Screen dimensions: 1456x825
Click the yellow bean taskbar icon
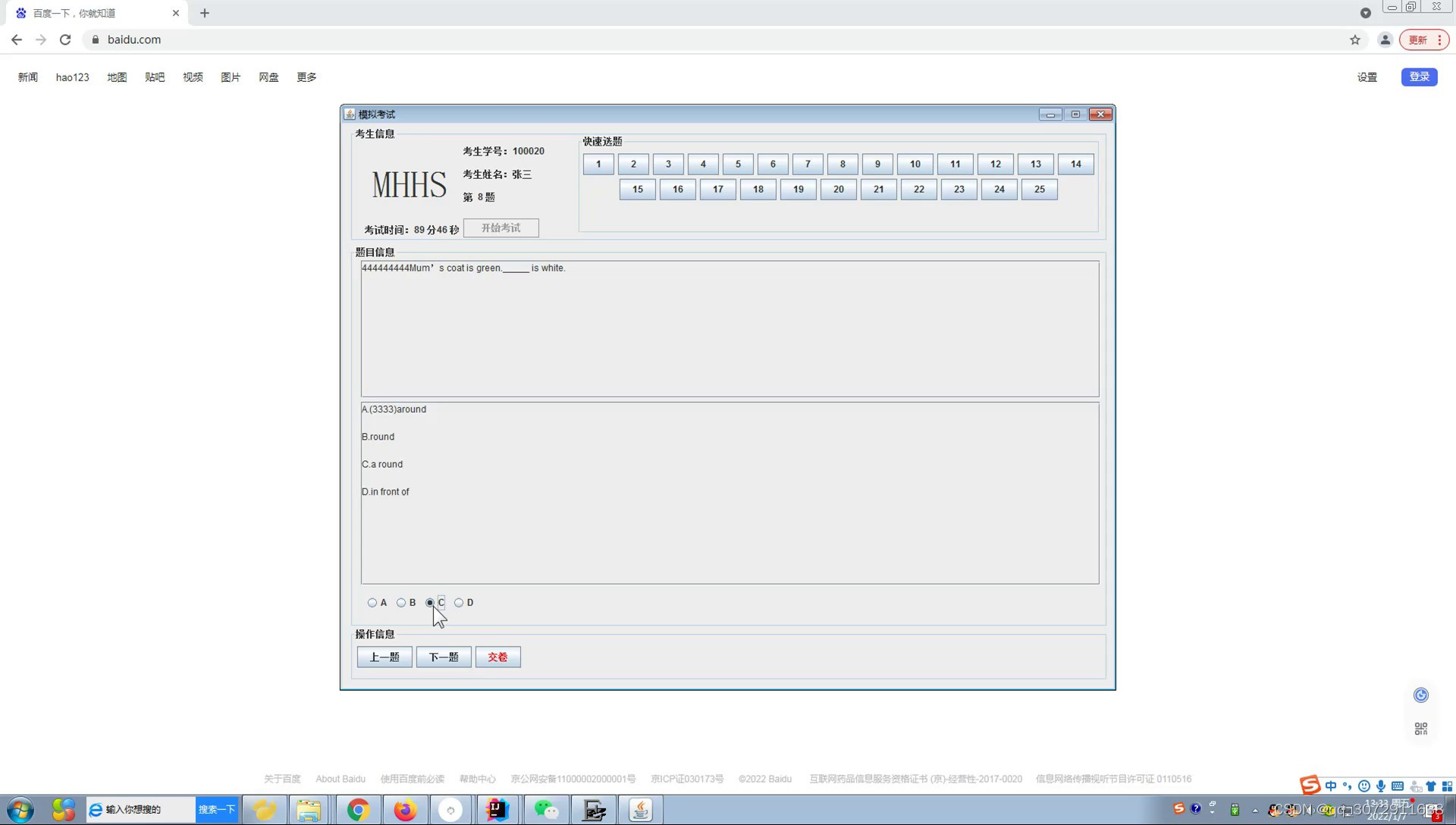(x=265, y=810)
